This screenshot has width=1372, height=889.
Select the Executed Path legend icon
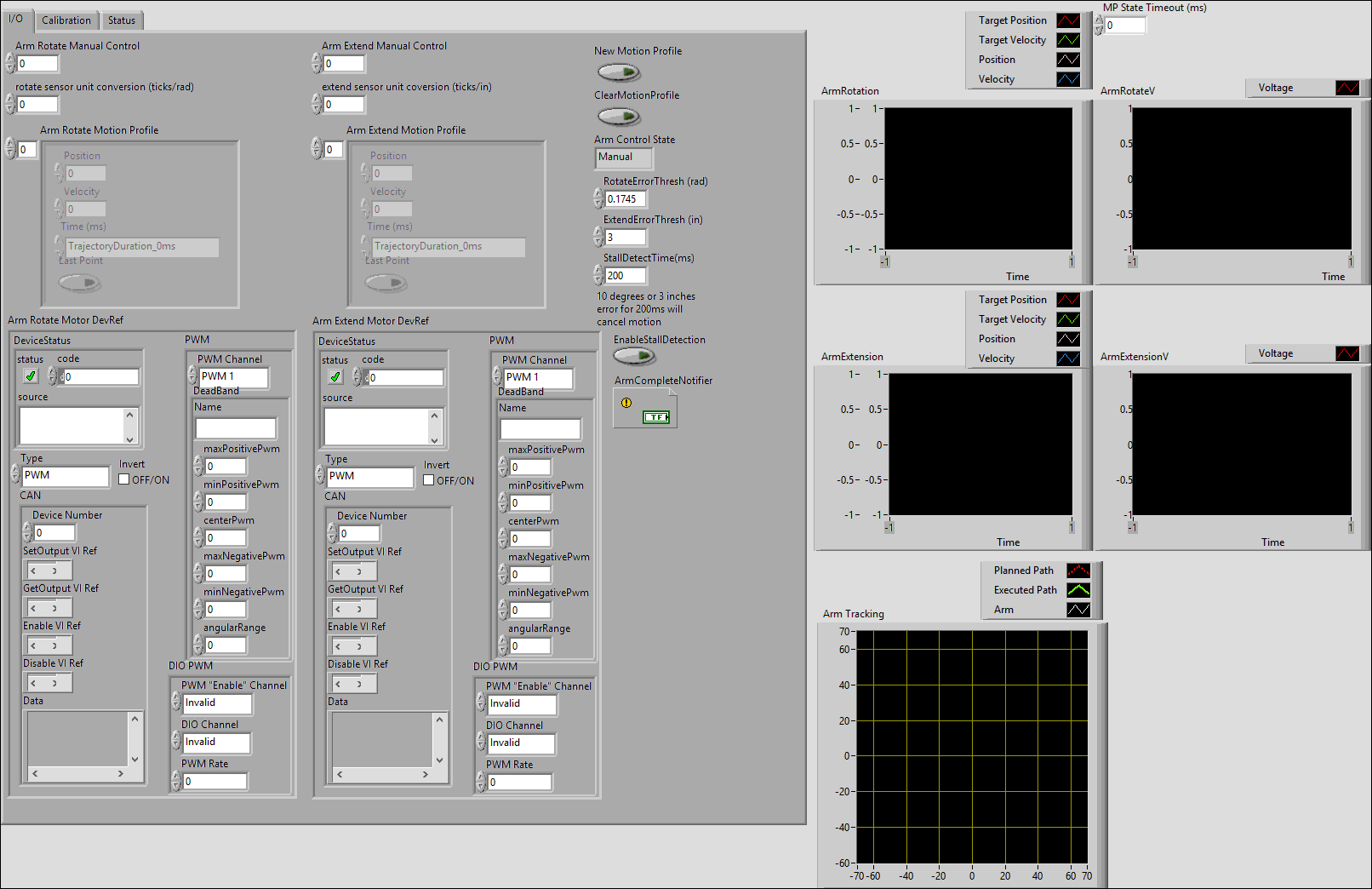pyautogui.click(x=1078, y=589)
